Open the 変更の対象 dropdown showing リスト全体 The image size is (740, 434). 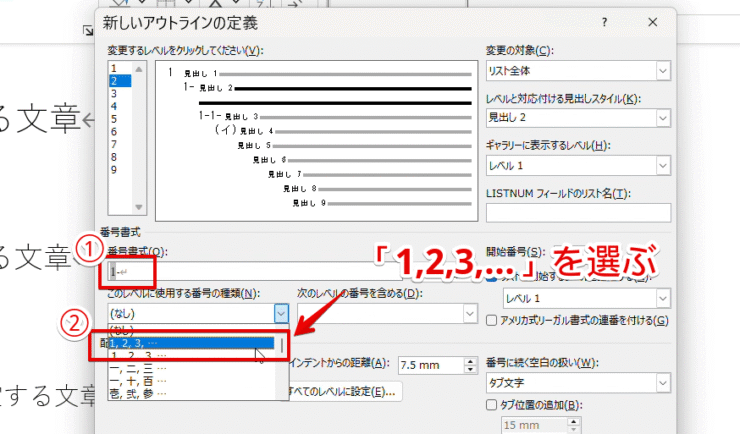pyautogui.click(x=578, y=71)
